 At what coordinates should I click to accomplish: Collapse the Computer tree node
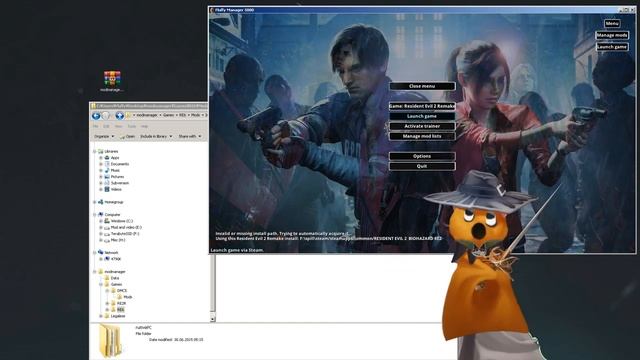click(x=95, y=214)
